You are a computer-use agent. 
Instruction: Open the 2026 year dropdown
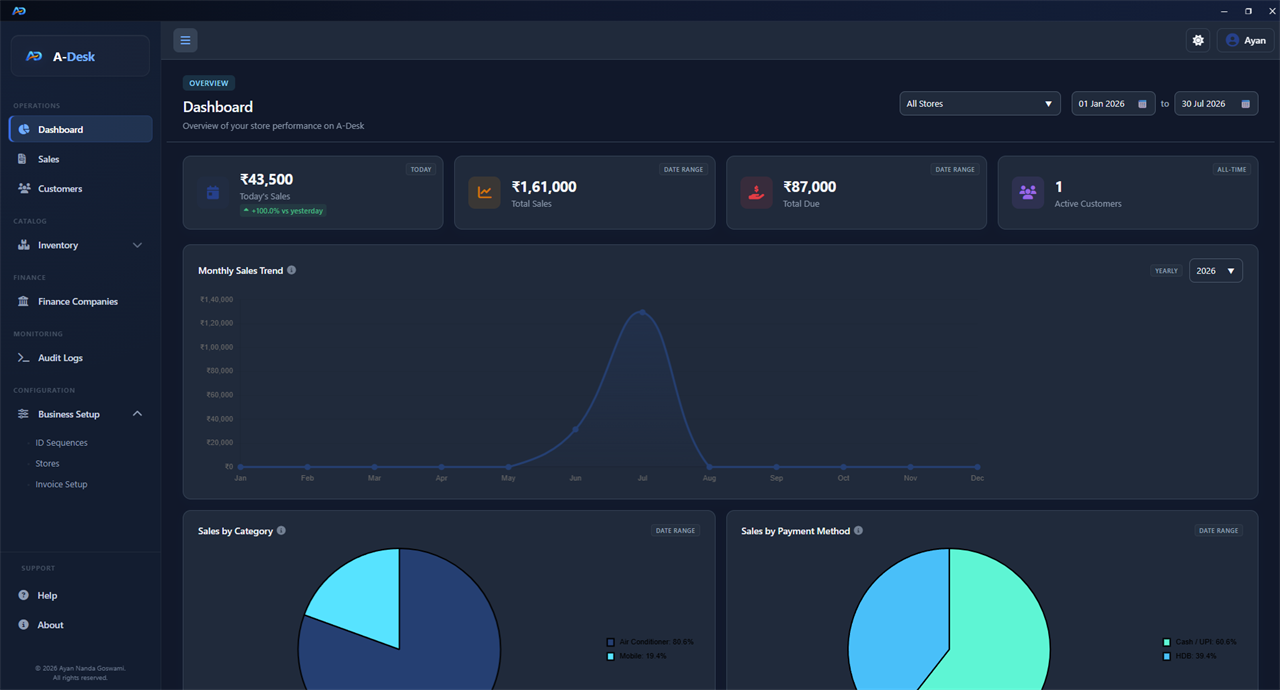1216,270
